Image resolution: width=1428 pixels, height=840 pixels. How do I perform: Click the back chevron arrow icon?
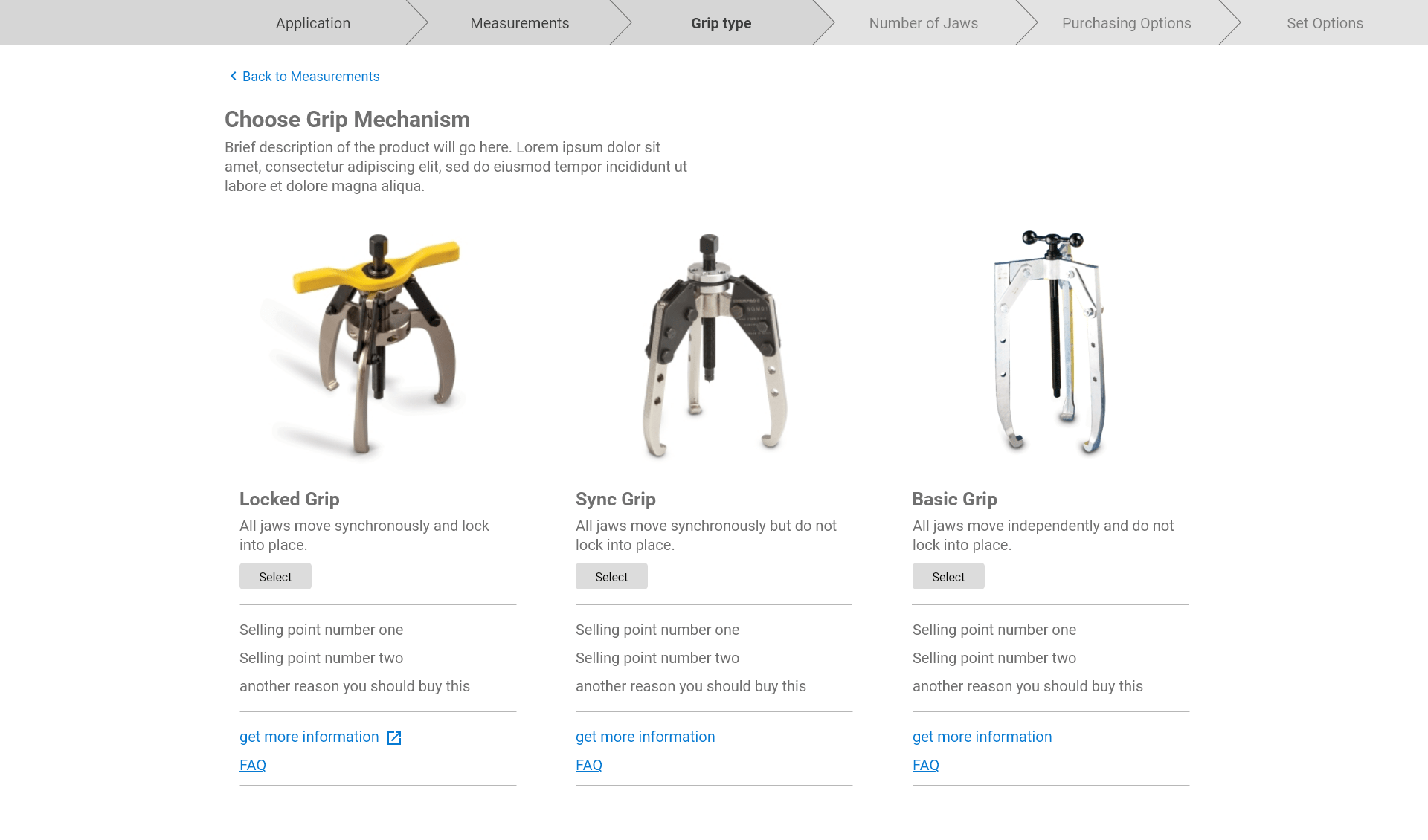pos(234,77)
